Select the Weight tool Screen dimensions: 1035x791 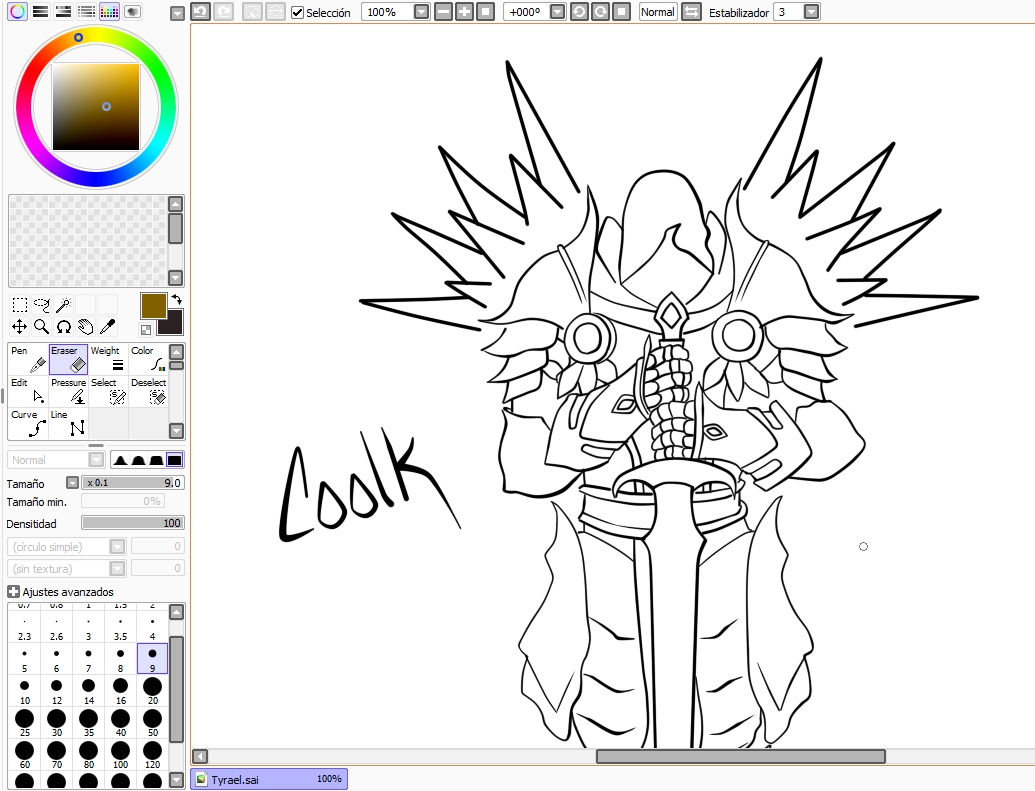(x=108, y=359)
